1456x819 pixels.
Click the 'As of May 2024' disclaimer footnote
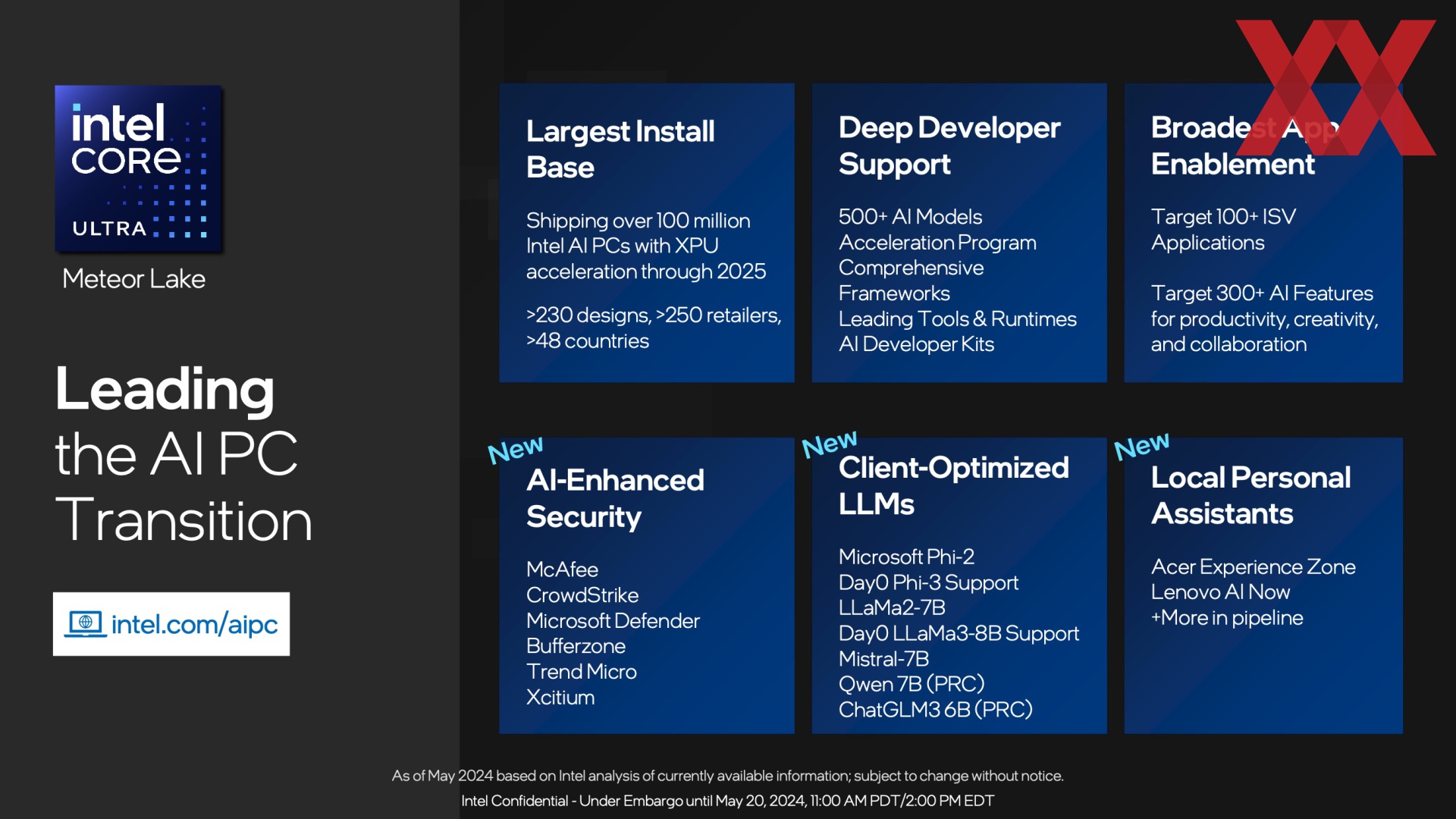tap(727, 776)
